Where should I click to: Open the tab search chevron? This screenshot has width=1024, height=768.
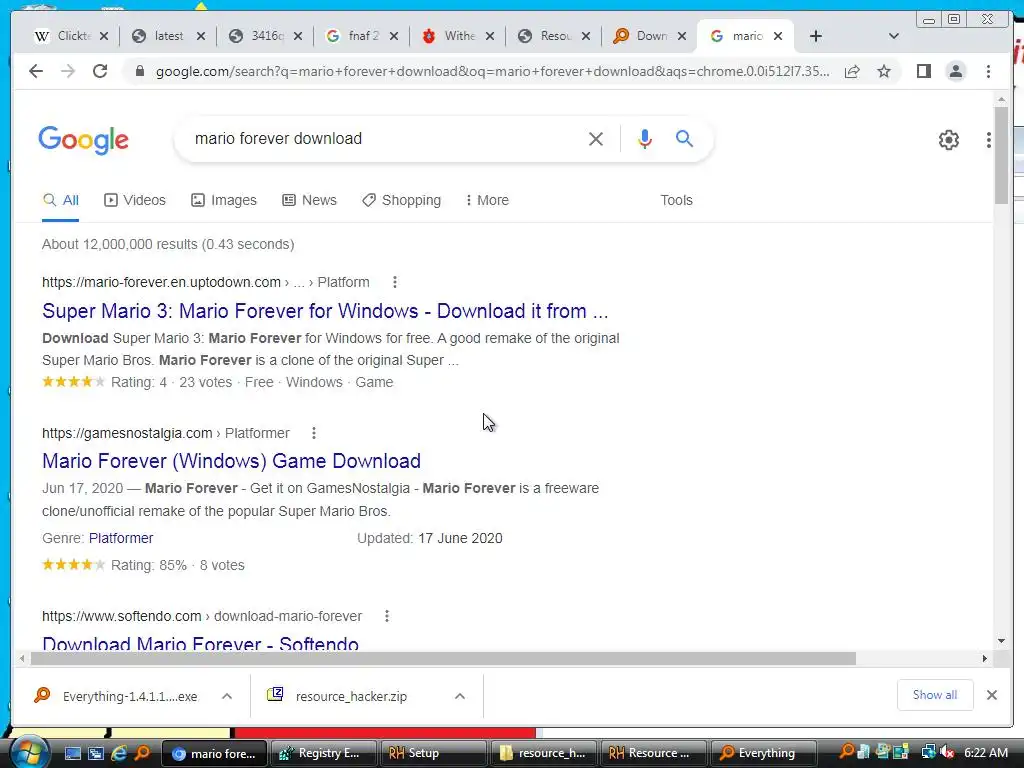(x=894, y=37)
